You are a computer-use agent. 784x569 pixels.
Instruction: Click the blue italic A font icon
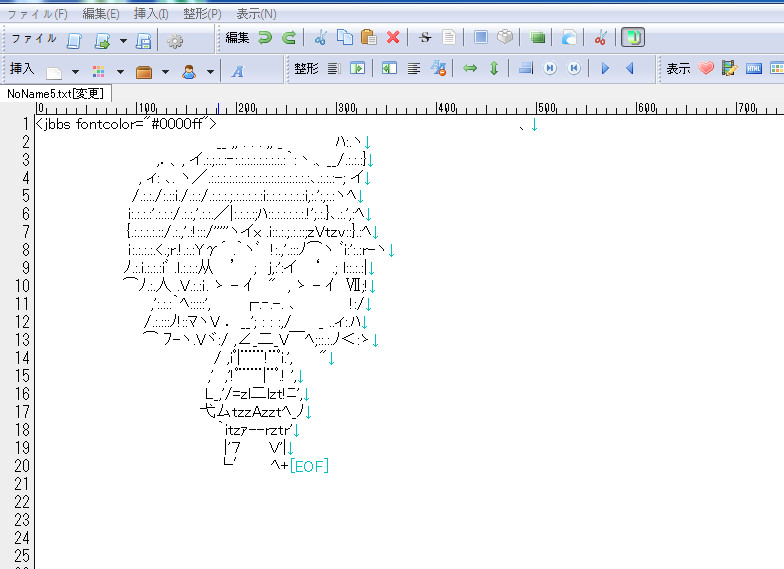238,71
